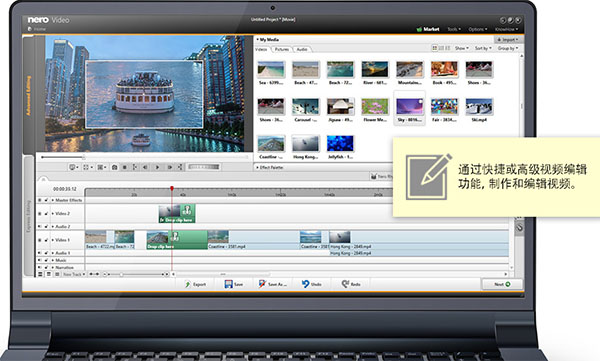Take a snapshot with the camera icon
This screenshot has width=600, height=361.
tap(114, 167)
